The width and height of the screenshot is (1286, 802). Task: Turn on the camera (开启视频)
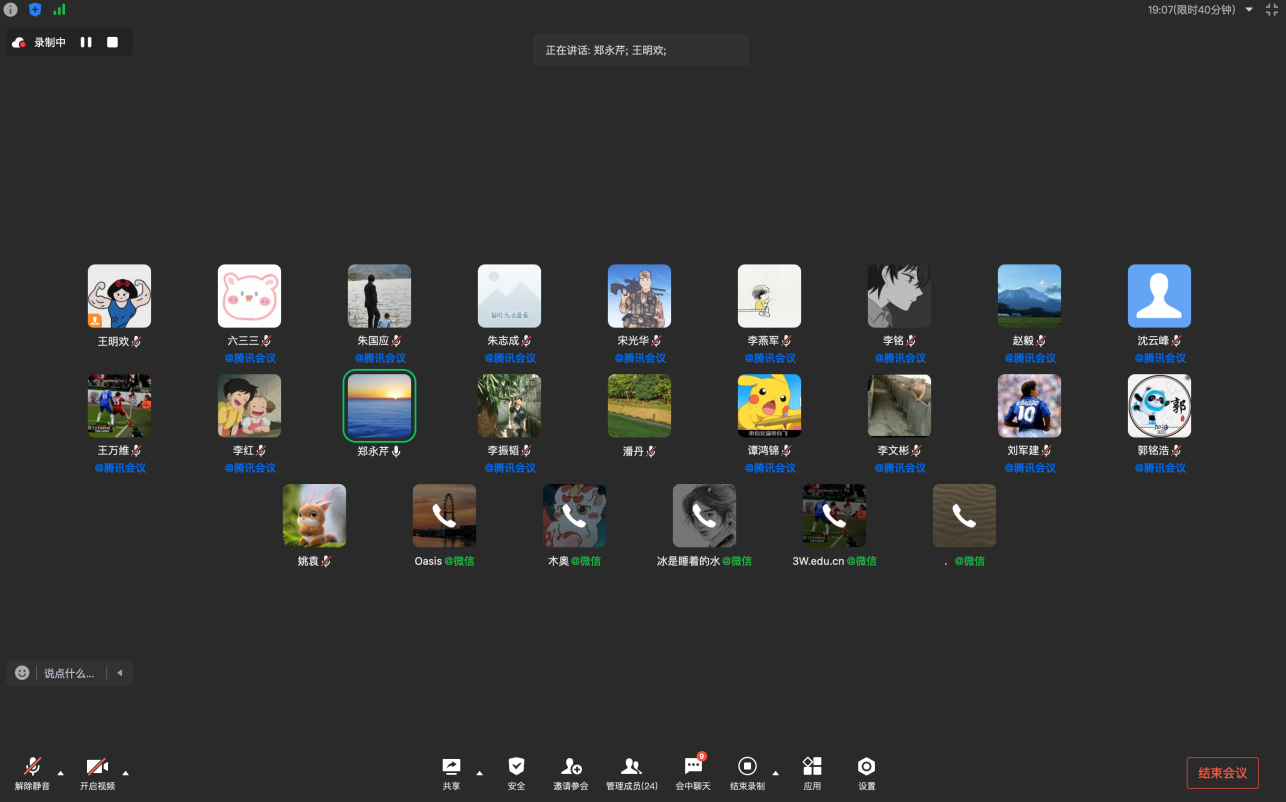97,767
